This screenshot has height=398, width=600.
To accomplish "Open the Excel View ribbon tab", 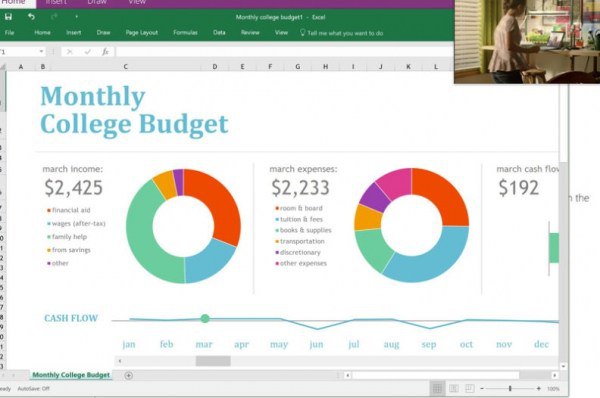I will (281, 33).
